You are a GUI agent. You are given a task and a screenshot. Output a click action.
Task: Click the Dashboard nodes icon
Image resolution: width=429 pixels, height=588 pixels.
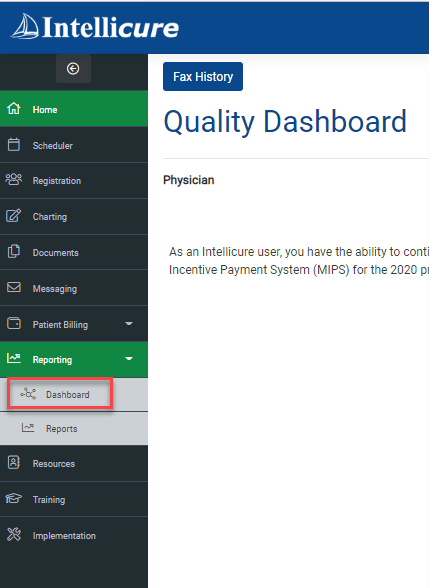coord(28,394)
